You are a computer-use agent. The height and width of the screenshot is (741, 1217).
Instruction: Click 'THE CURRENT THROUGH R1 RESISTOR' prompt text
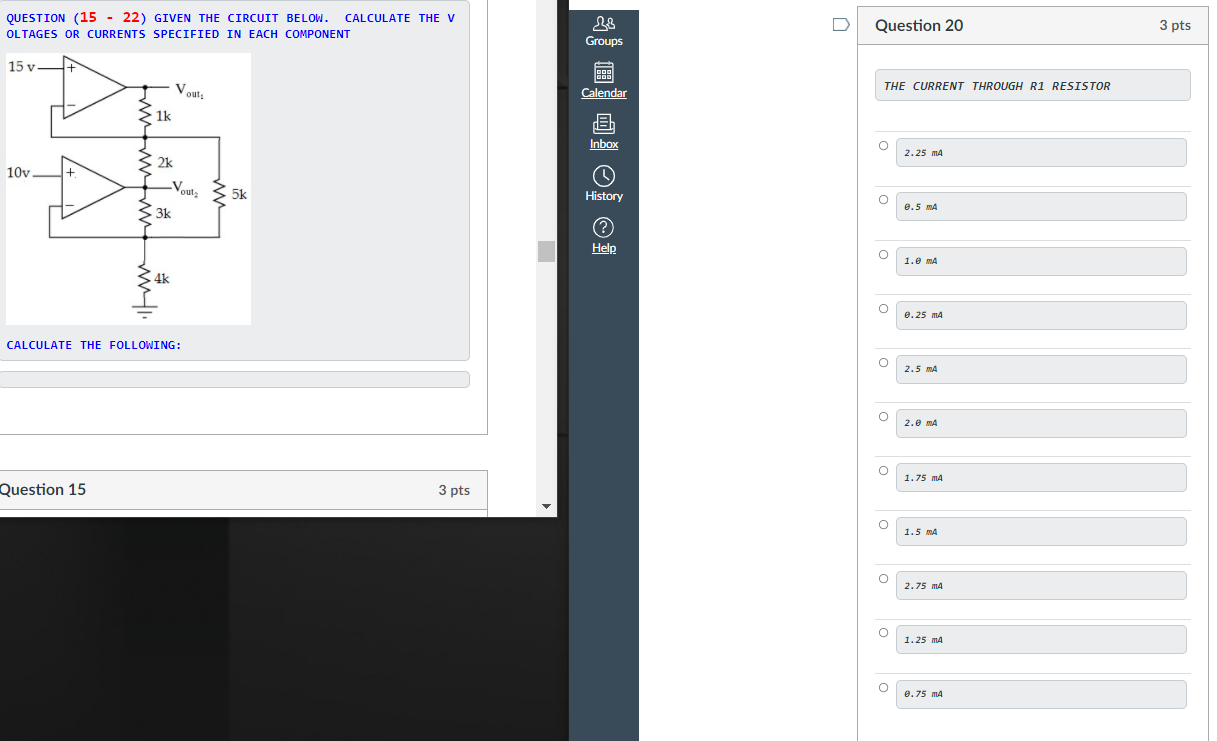click(997, 86)
